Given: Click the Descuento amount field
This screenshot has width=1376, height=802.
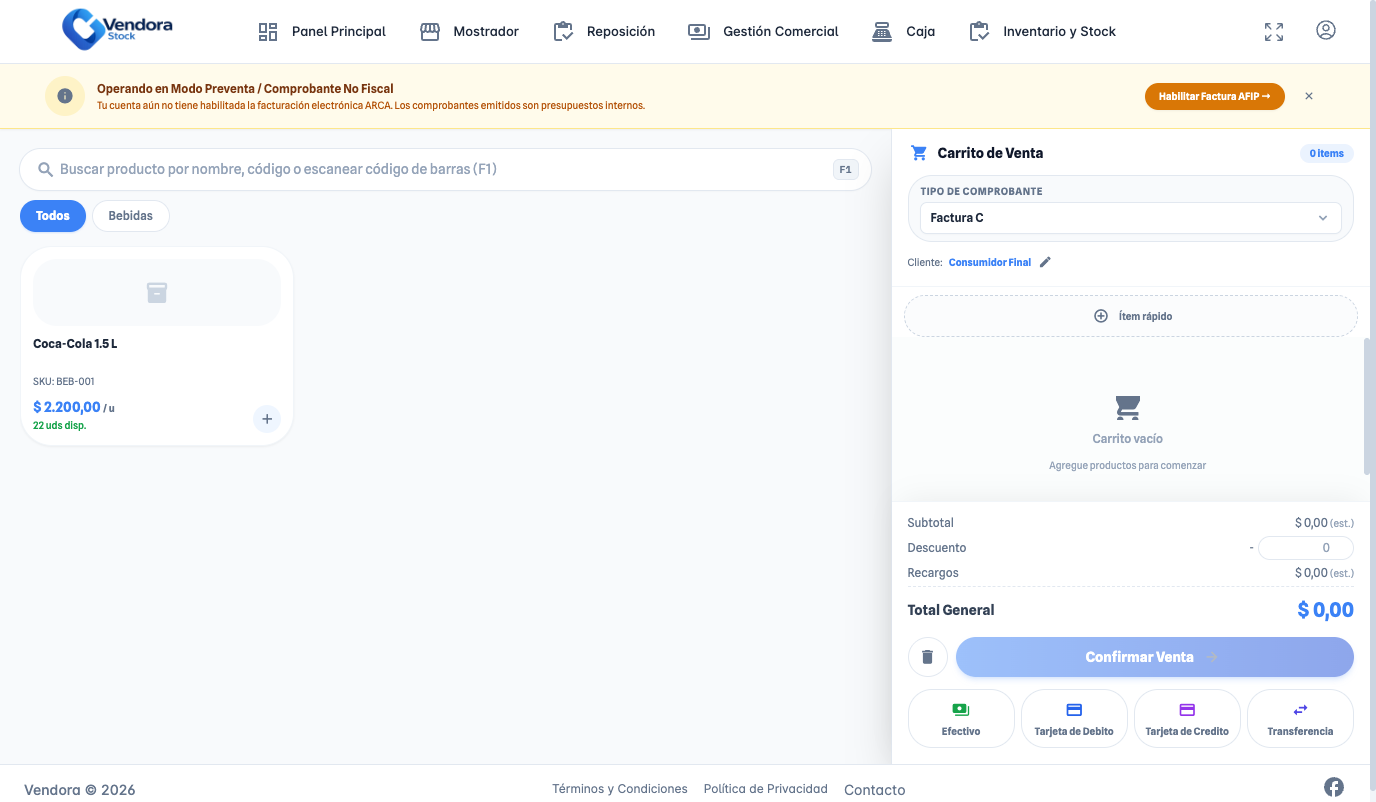Looking at the screenshot, I should click(x=1306, y=548).
